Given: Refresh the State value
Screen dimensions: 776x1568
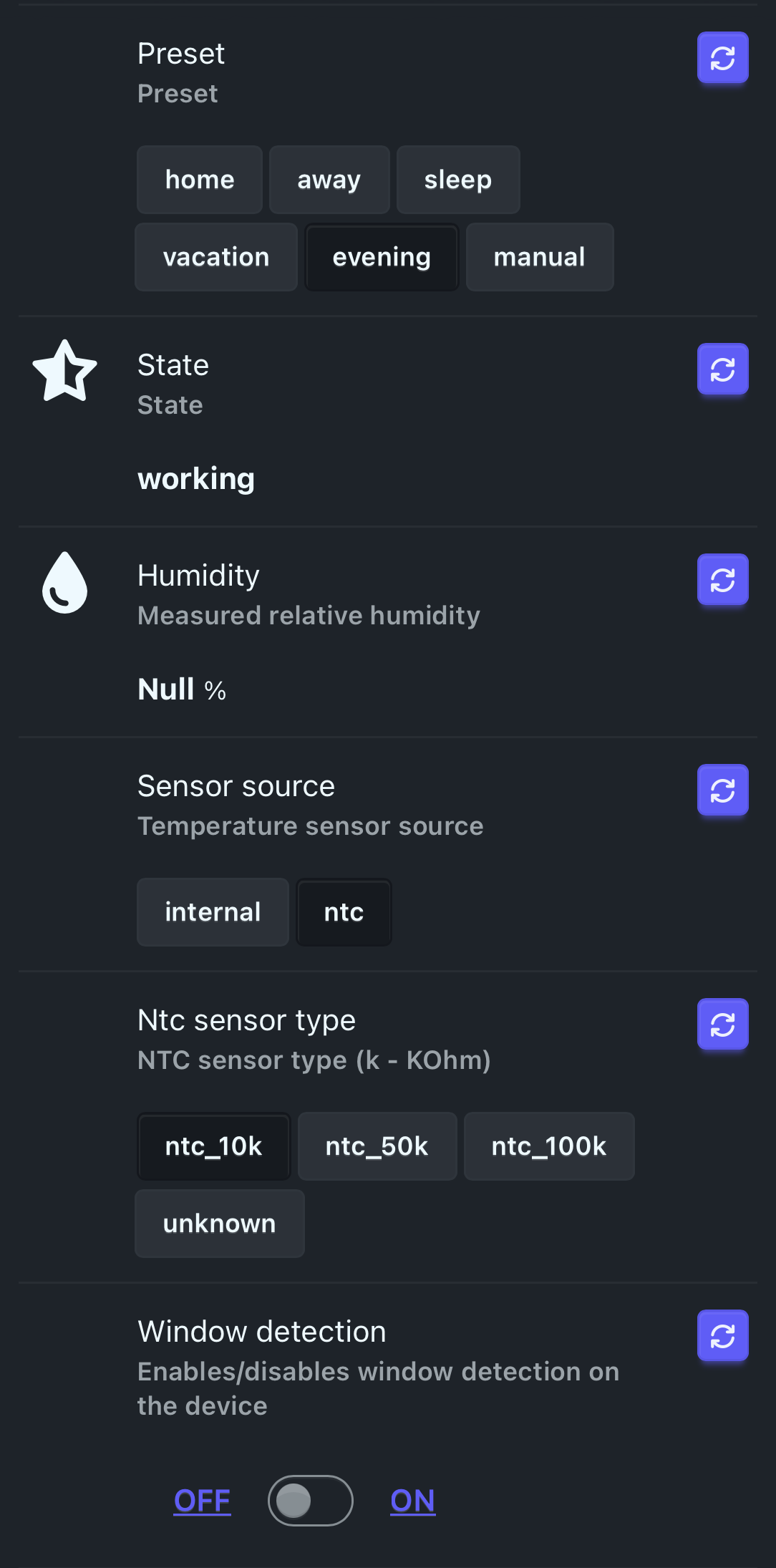Looking at the screenshot, I should pyautogui.click(x=722, y=369).
